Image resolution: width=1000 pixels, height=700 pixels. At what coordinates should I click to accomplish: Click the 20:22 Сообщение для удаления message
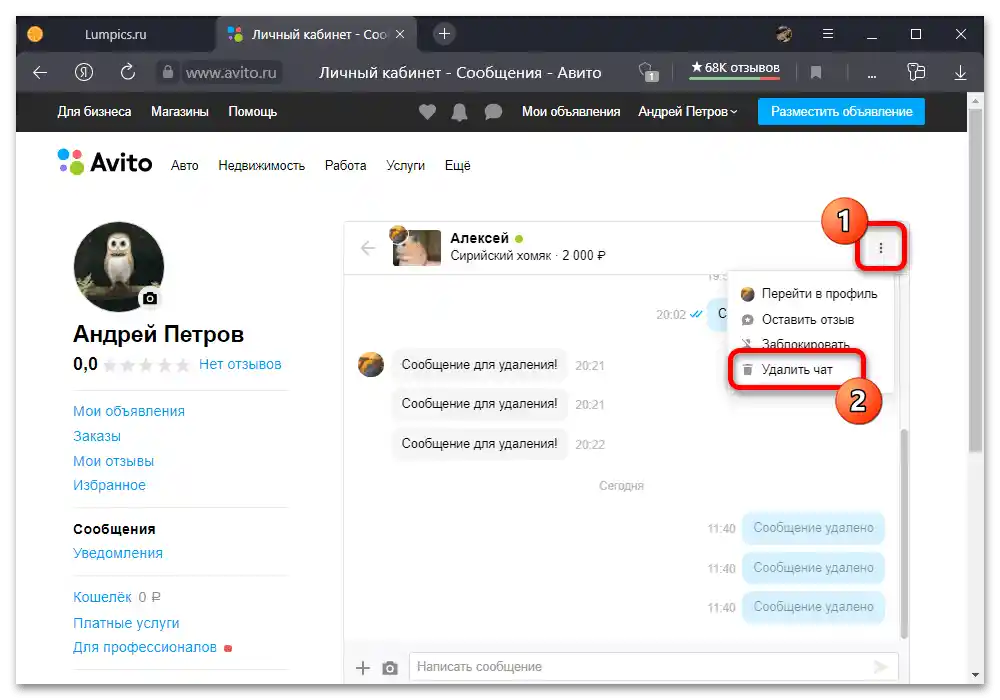479,444
